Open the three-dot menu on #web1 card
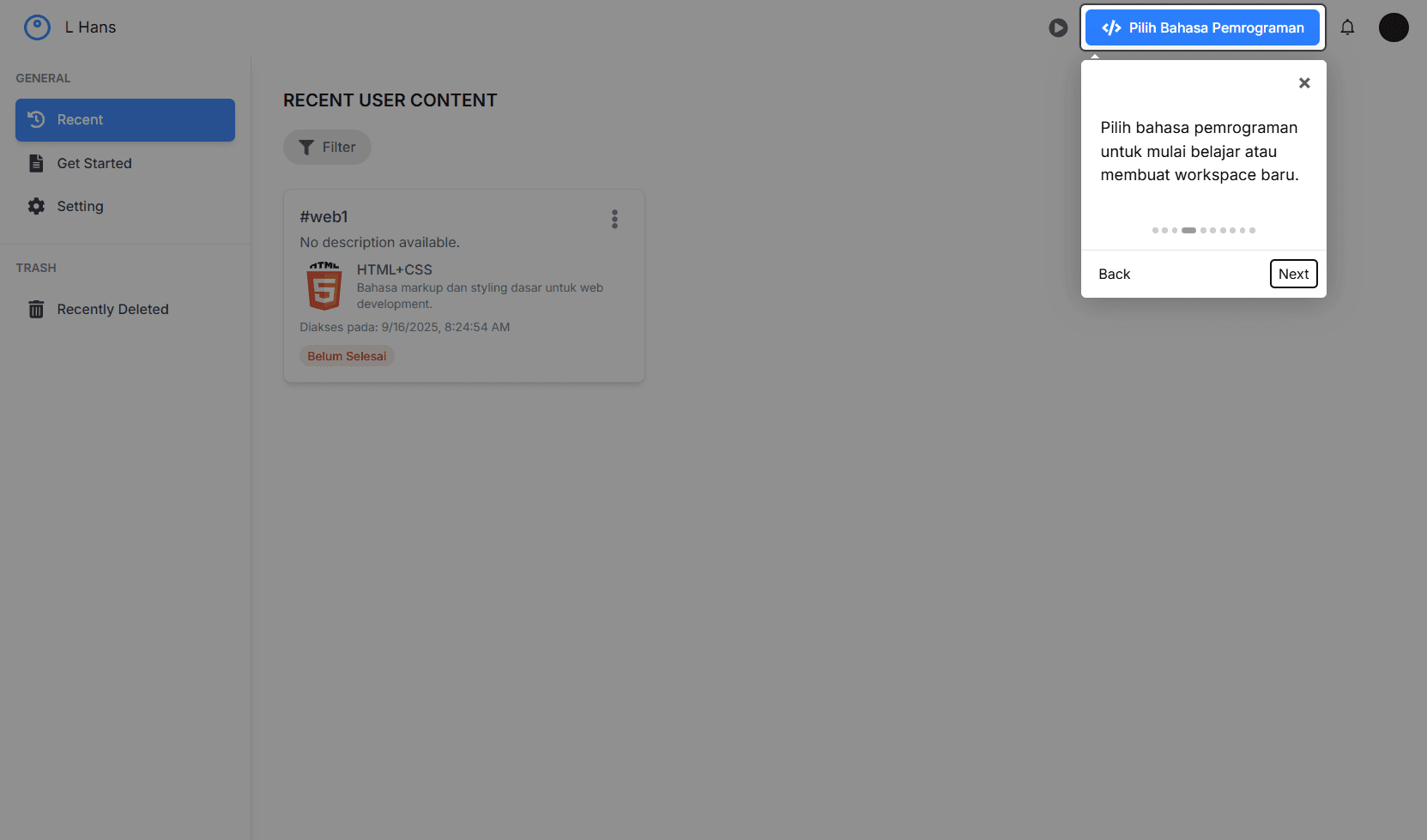Viewport: 1427px width, 840px height. coord(614,219)
